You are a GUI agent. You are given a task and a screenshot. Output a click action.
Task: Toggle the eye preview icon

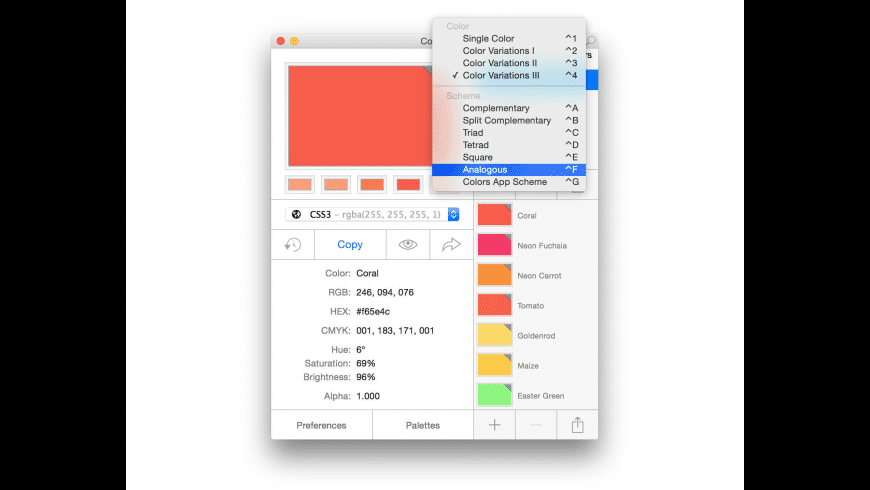click(x=408, y=244)
